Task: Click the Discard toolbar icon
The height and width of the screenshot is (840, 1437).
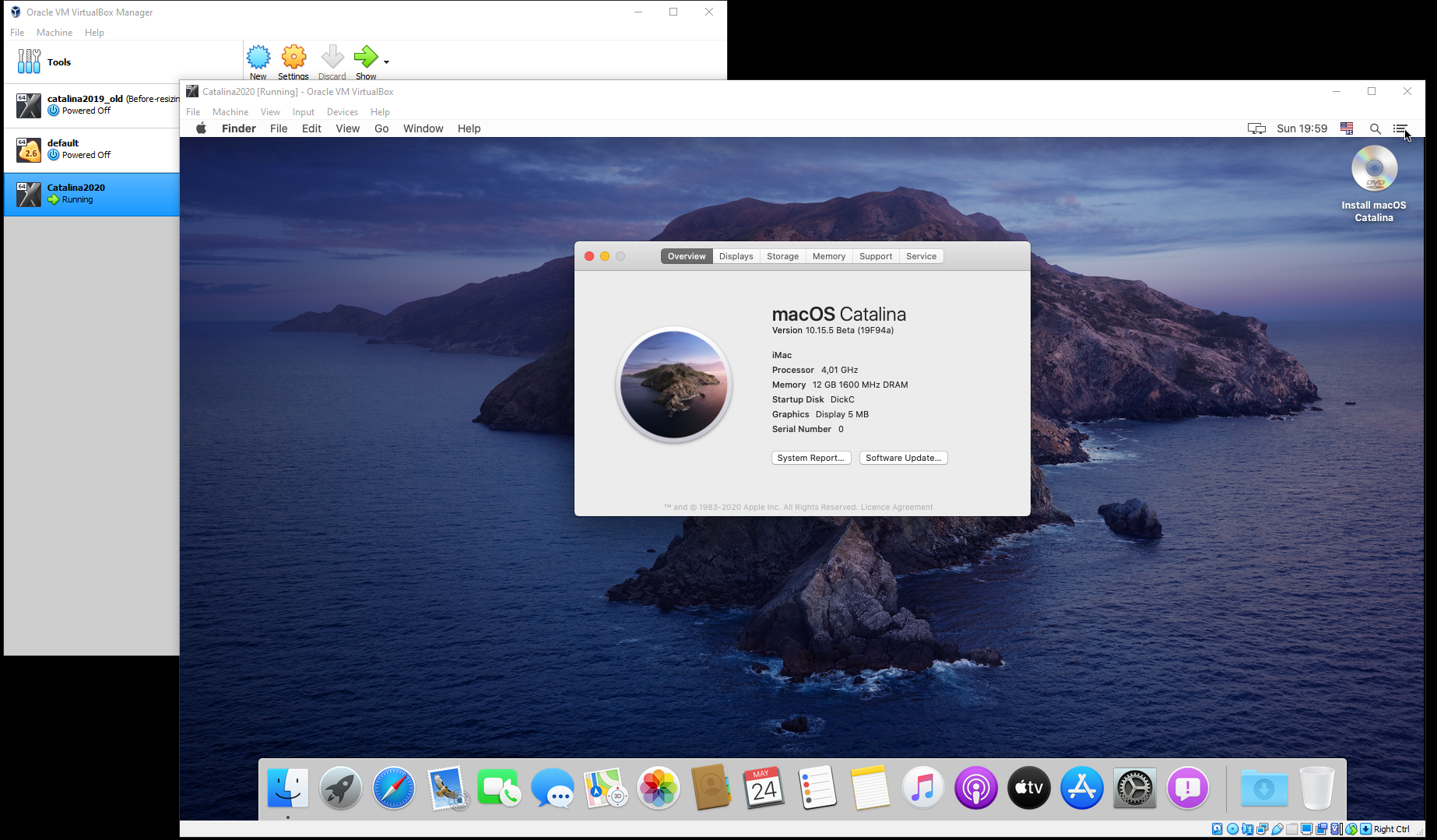Action: [x=332, y=57]
